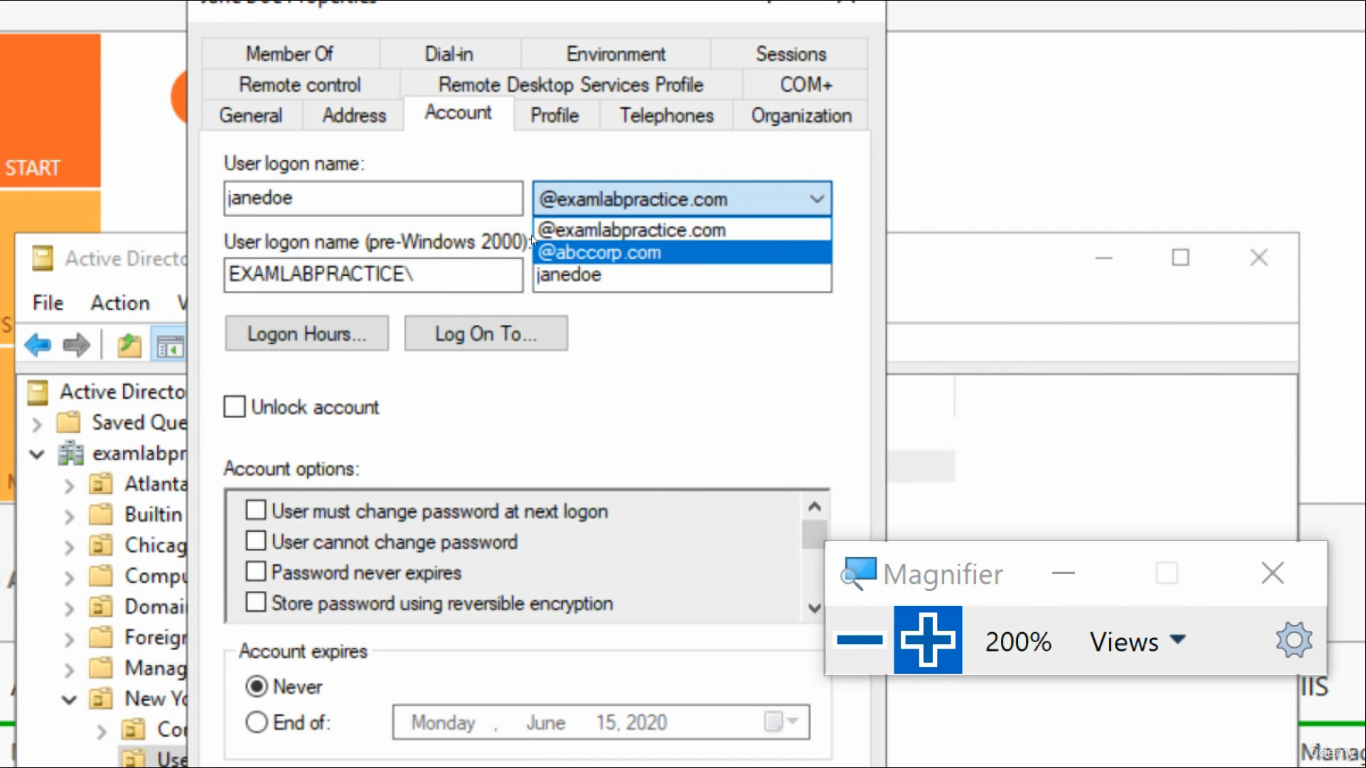Click the Back arrow in Active Directory toolbar

[x=38, y=346]
